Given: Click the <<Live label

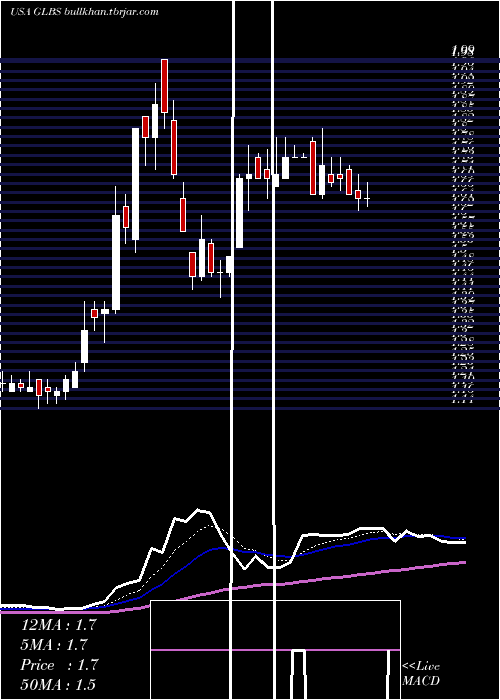Looking at the screenshot, I should pos(421,666).
